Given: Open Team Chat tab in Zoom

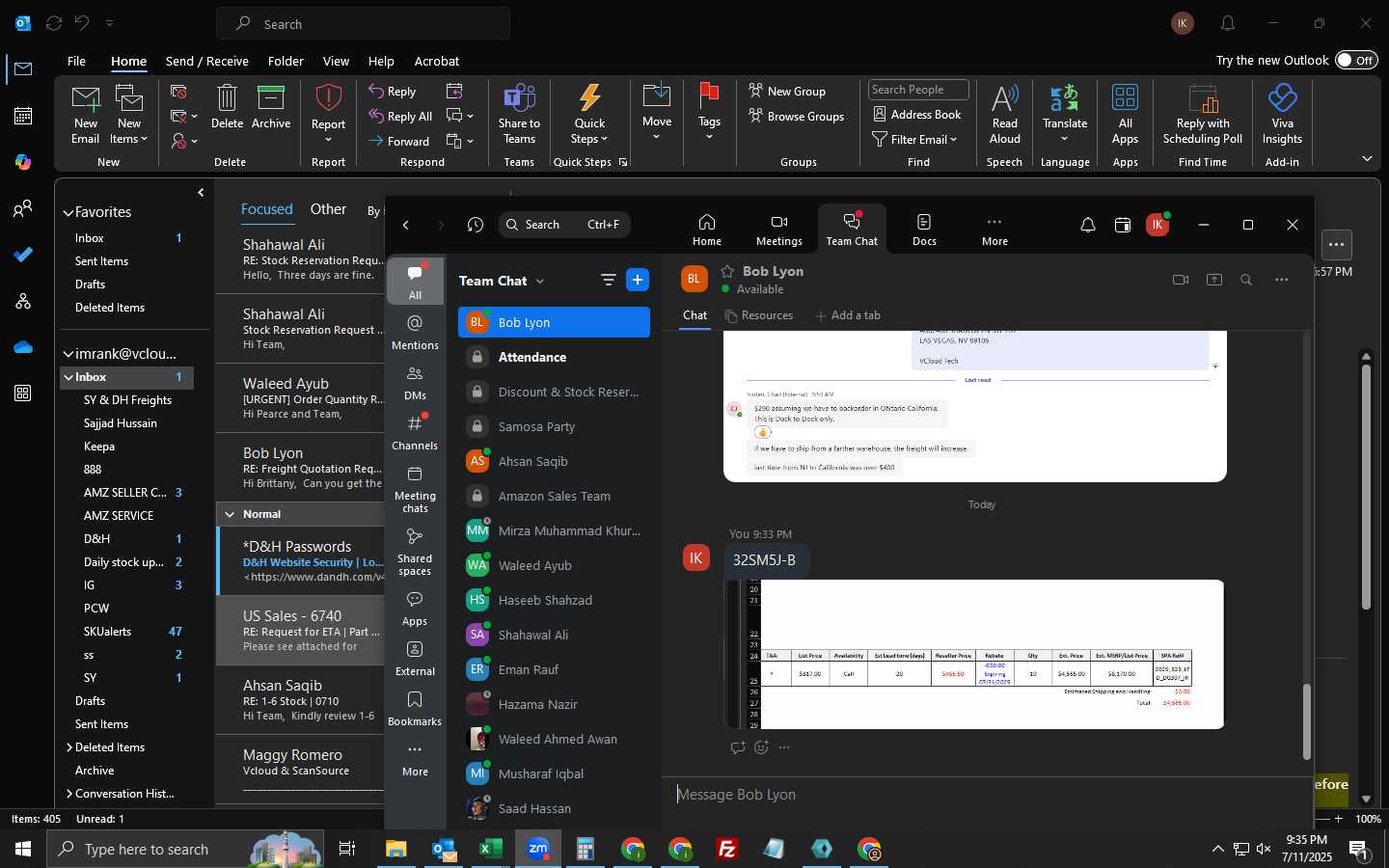Looking at the screenshot, I should tap(852, 229).
